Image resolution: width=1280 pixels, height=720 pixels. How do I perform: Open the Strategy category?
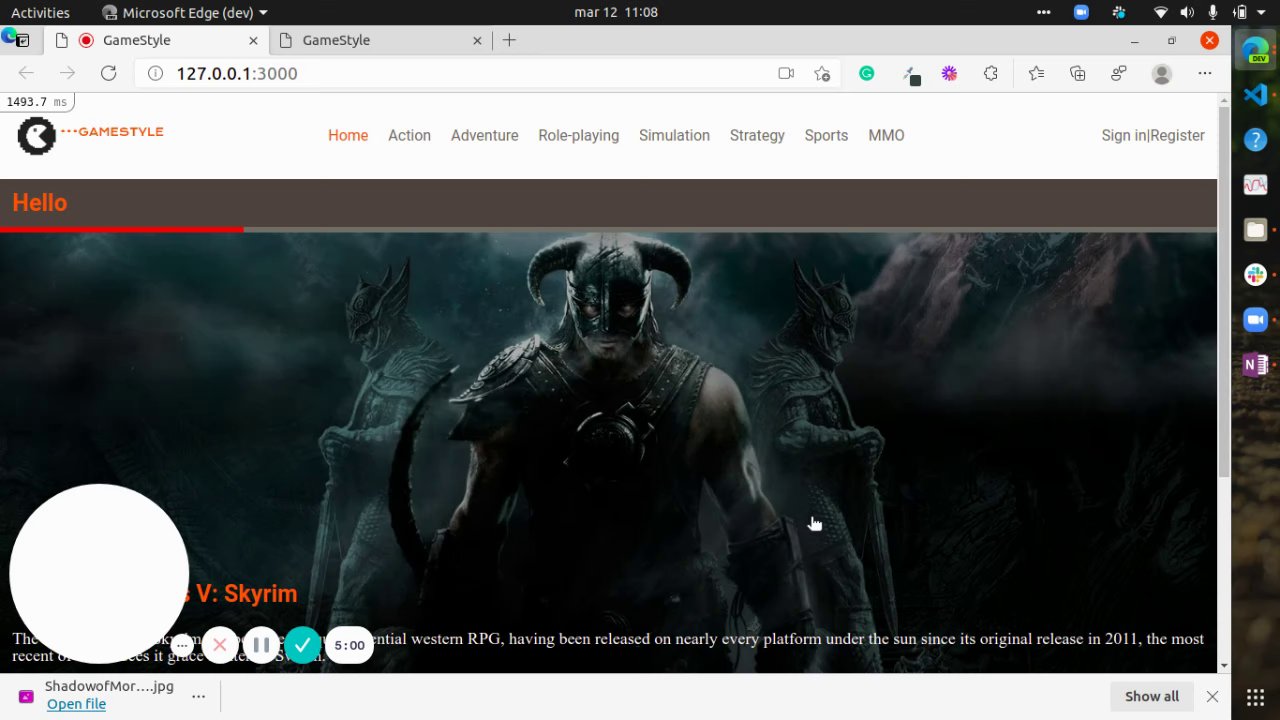(x=757, y=136)
